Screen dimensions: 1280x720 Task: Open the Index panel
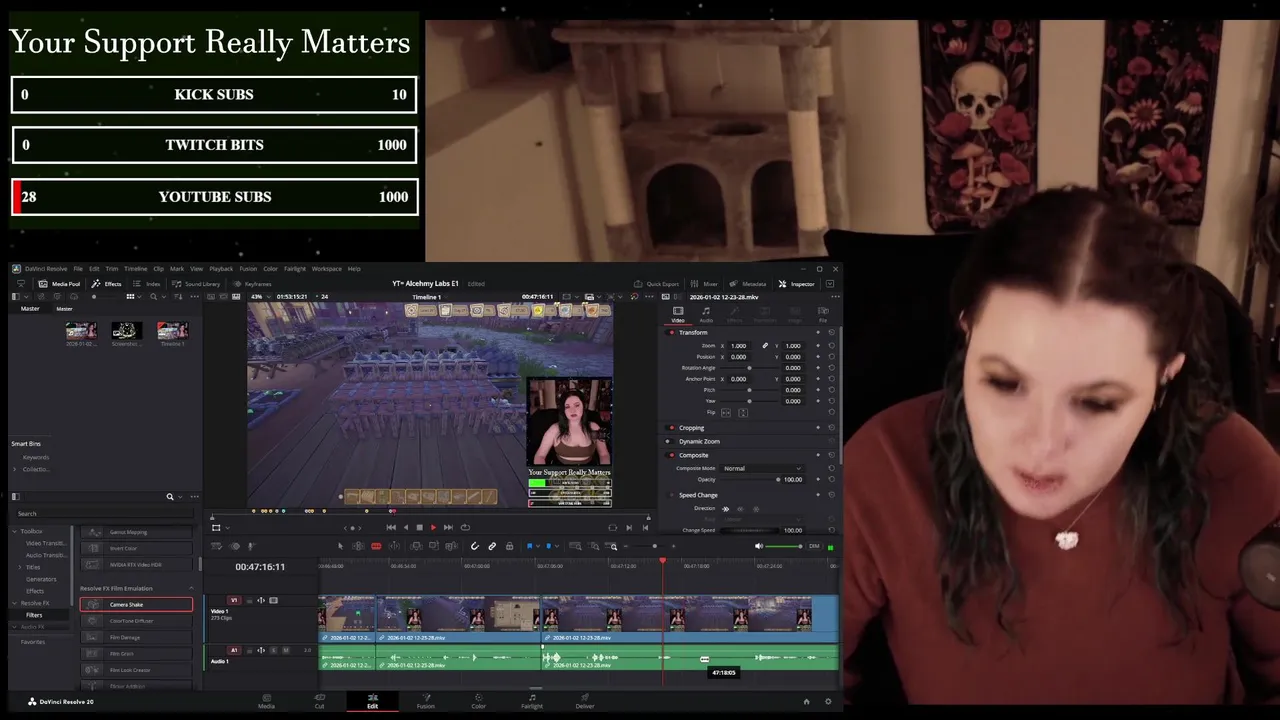click(x=146, y=284)
